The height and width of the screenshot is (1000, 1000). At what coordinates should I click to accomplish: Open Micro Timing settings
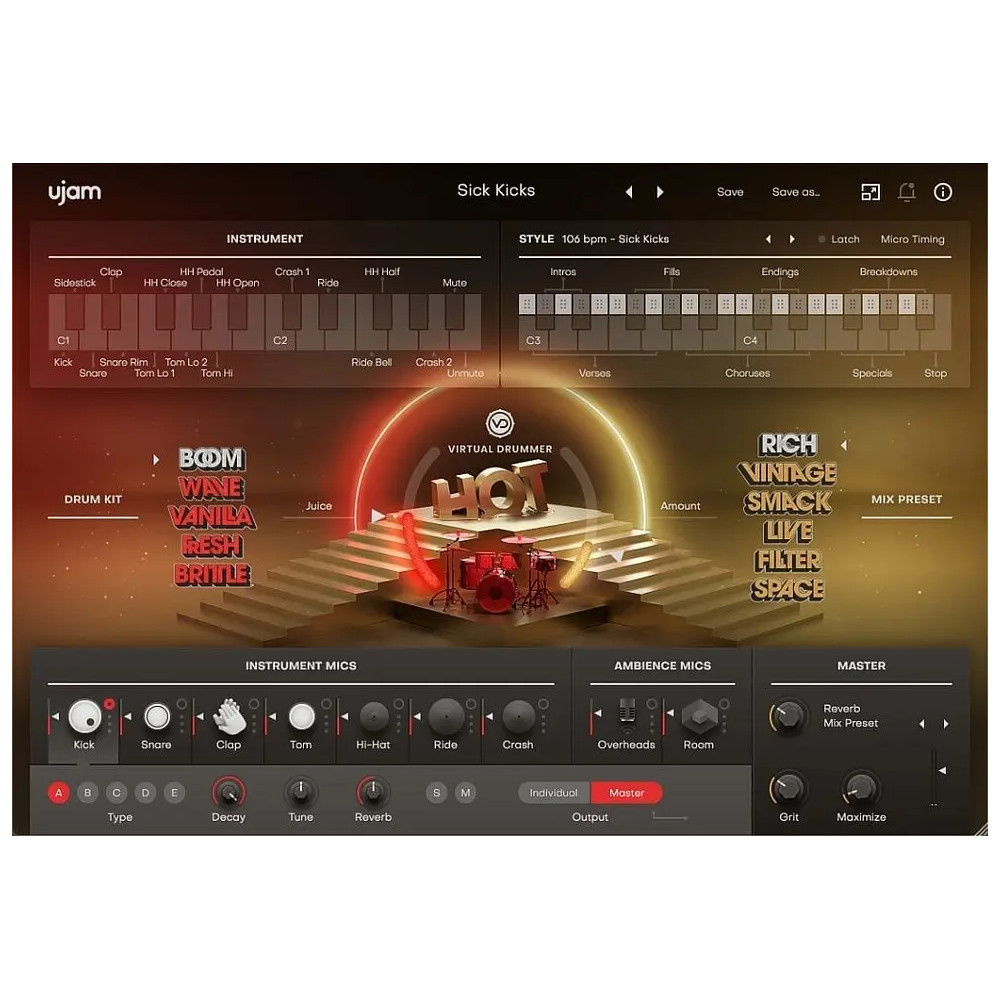click(x=912, y=240)
